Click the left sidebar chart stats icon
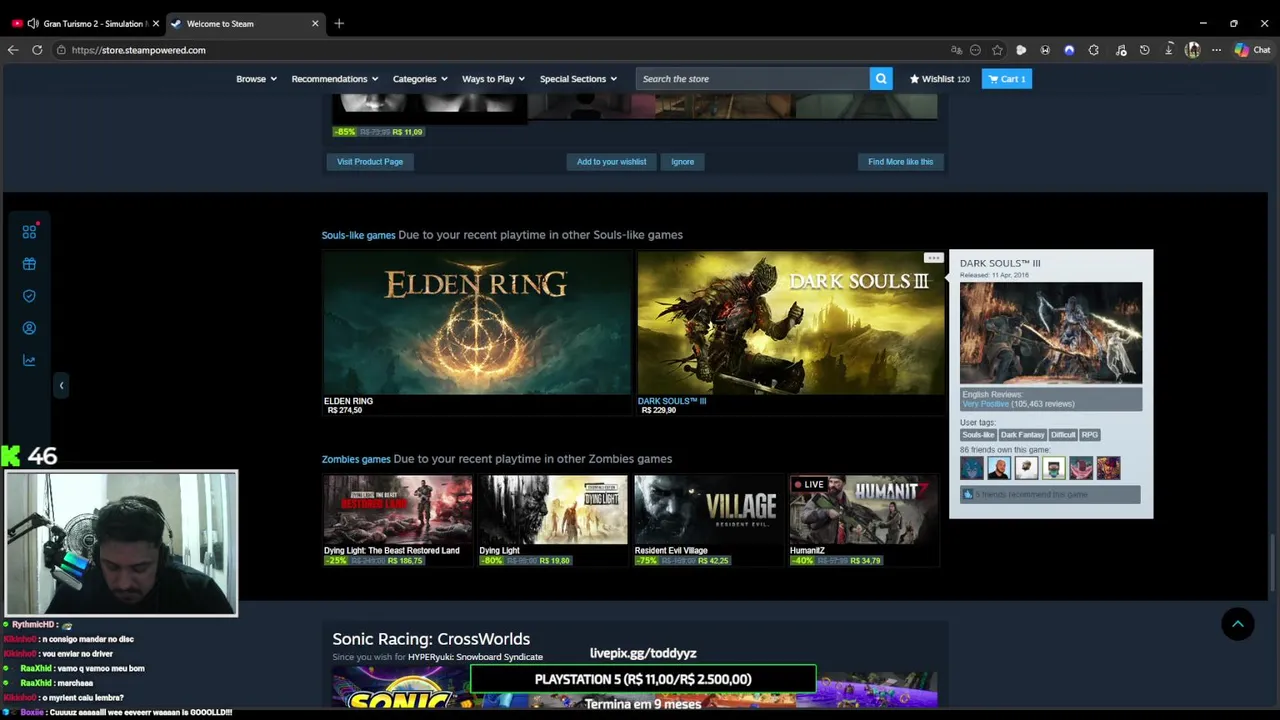The width and height of the screenshot is (1280, 720). pos(29,360)
